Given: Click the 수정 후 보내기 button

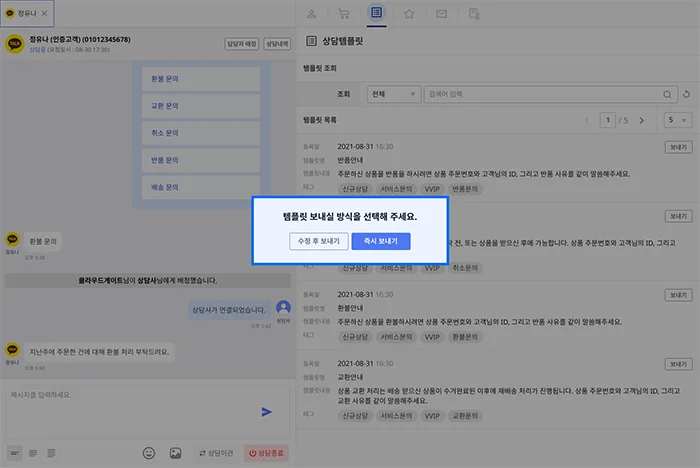Looking at the screenshot, I should 319,241.
